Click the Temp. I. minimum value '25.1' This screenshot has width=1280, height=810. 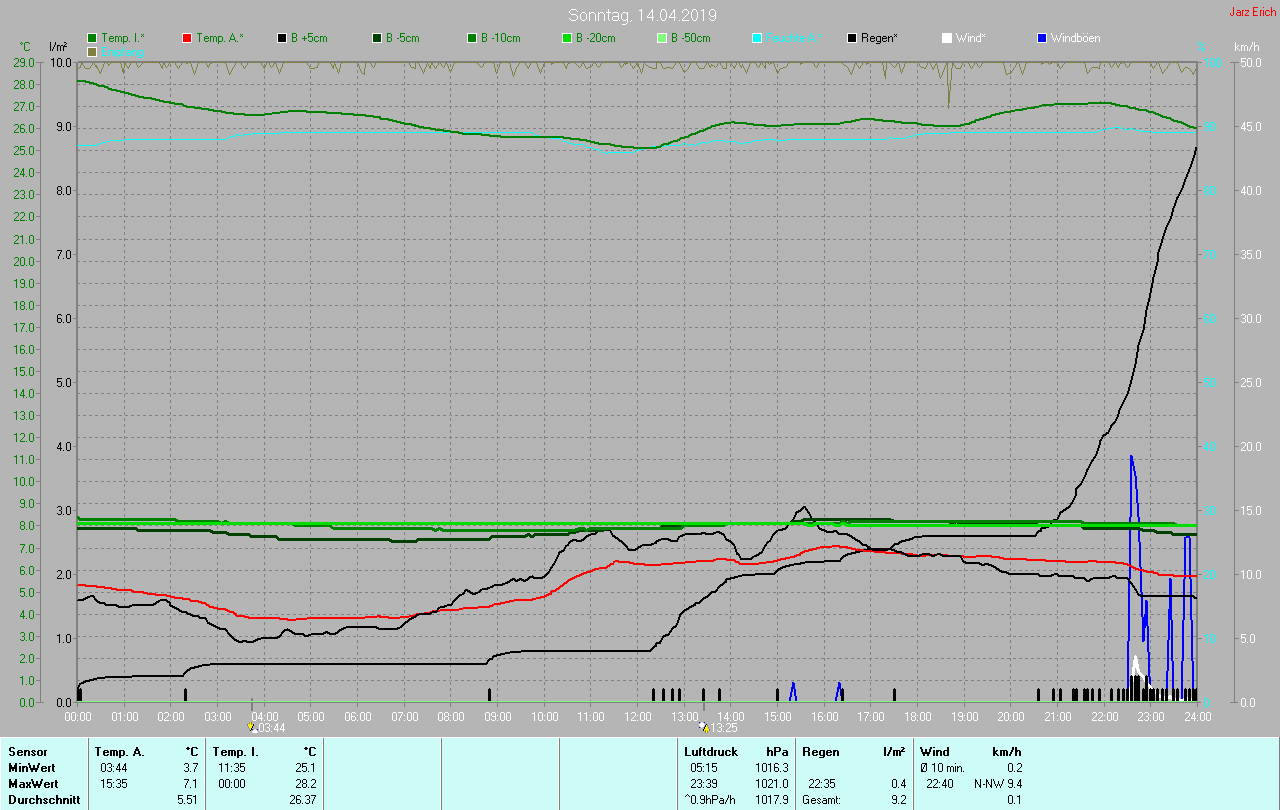point(304,767)
